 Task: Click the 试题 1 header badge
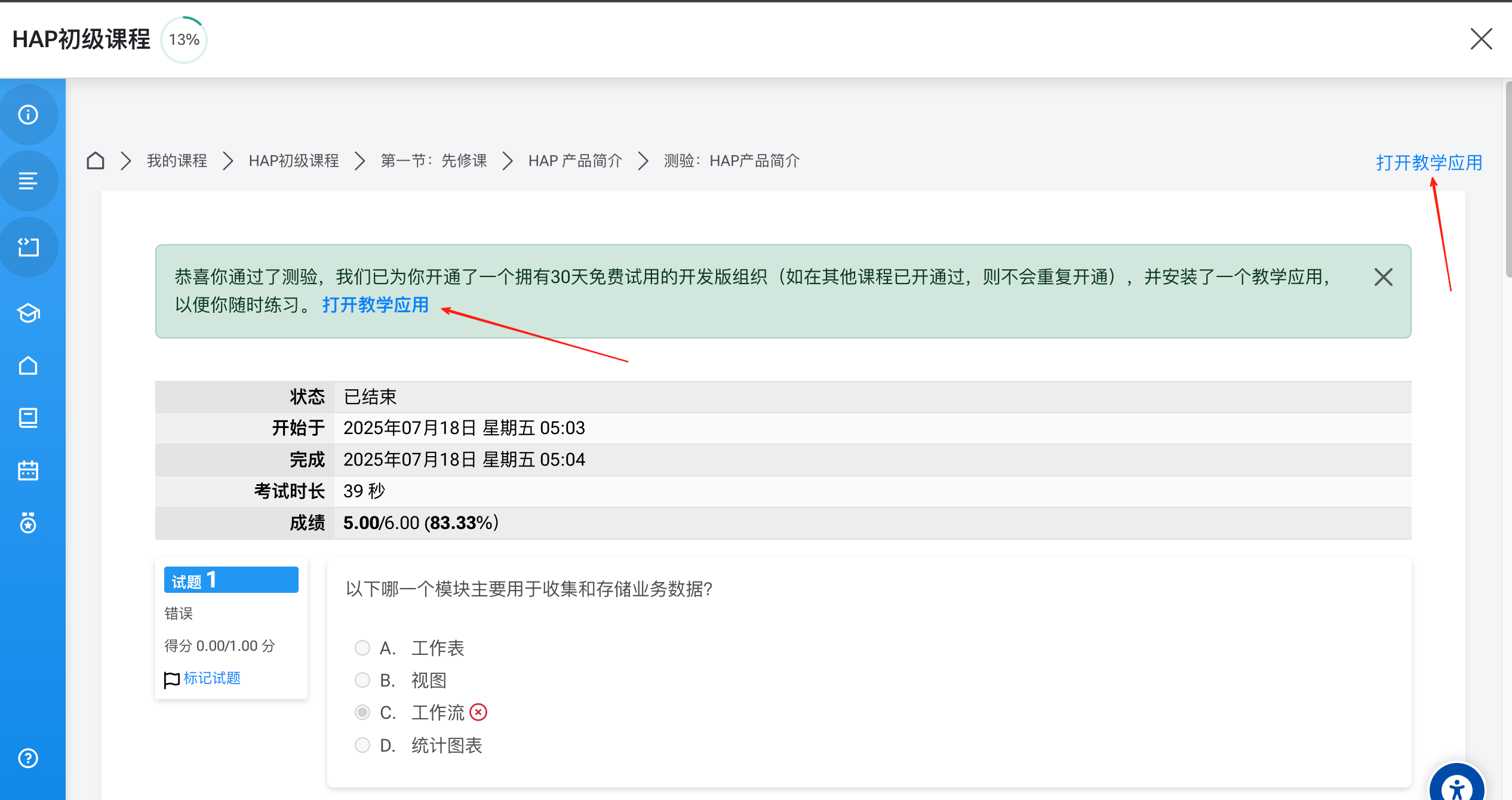(x=231, y=580)
